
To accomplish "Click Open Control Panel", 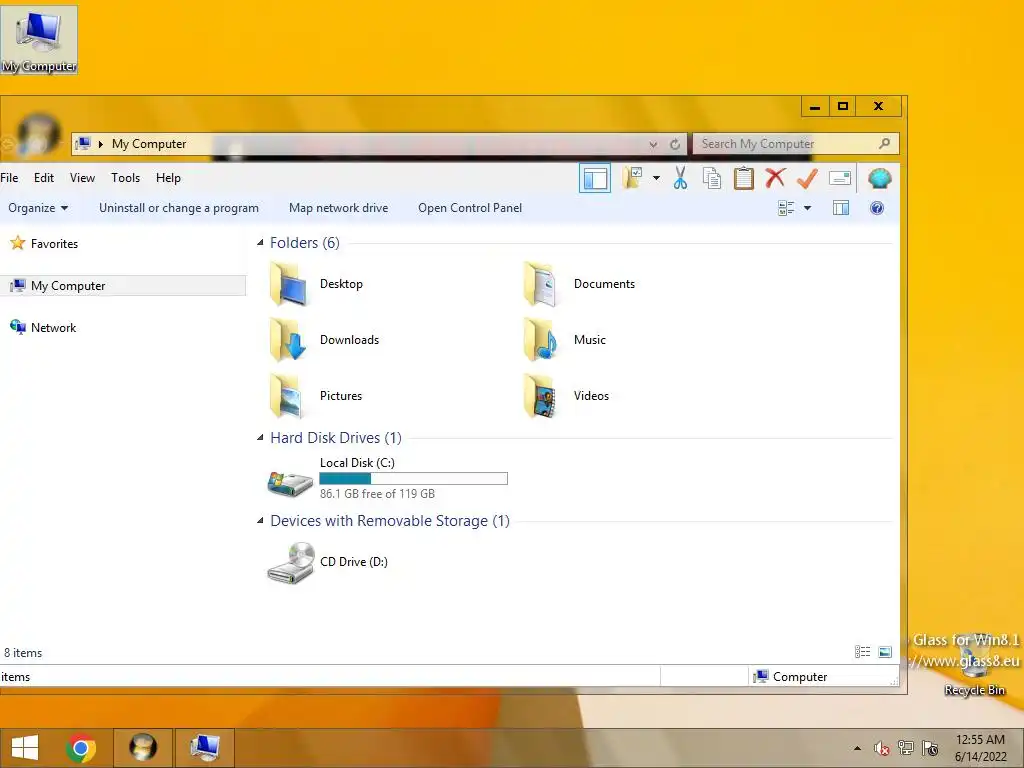I will (x=470, y=208).
